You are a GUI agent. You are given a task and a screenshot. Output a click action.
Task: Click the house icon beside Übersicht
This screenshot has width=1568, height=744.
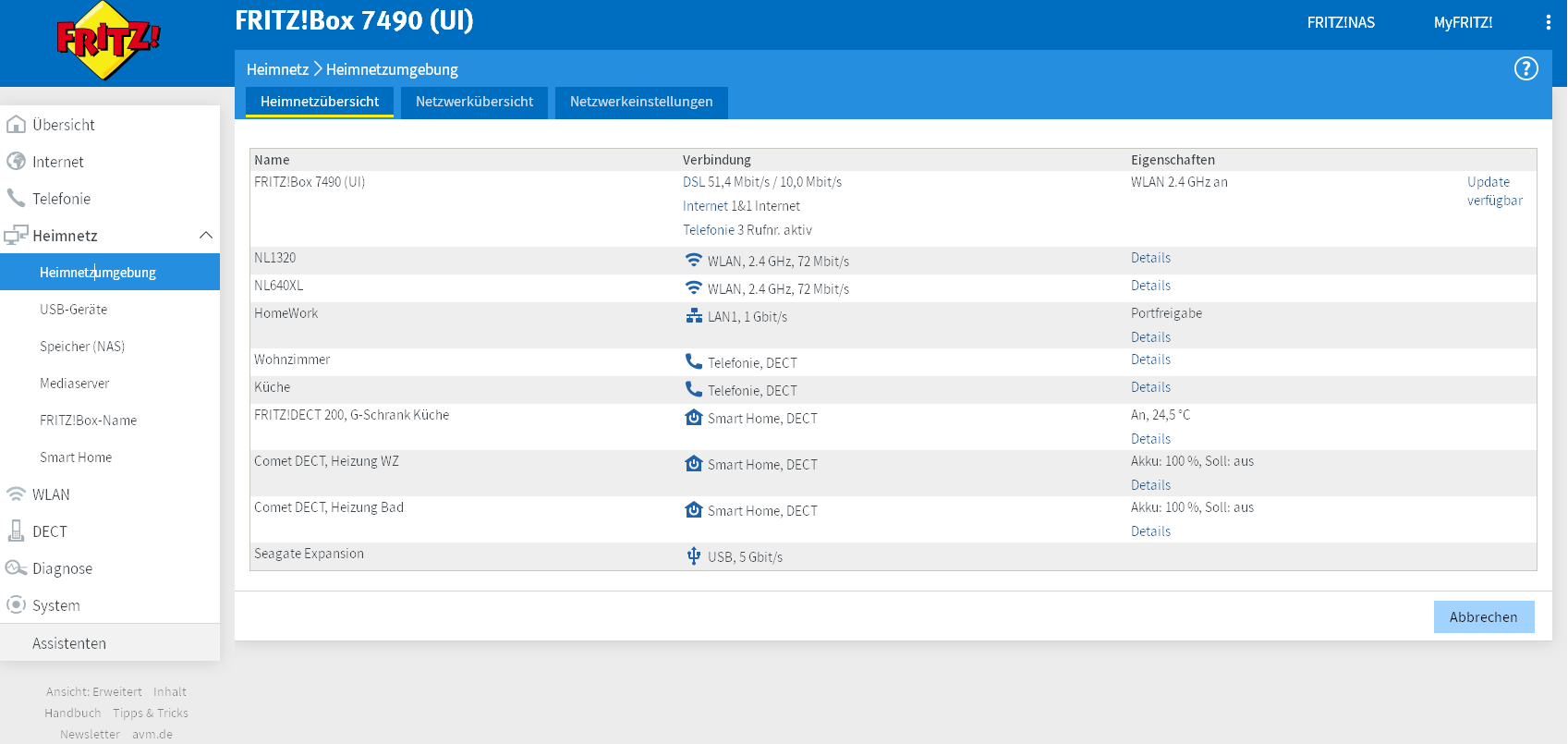pyautogui.click(x=16, y=125)
